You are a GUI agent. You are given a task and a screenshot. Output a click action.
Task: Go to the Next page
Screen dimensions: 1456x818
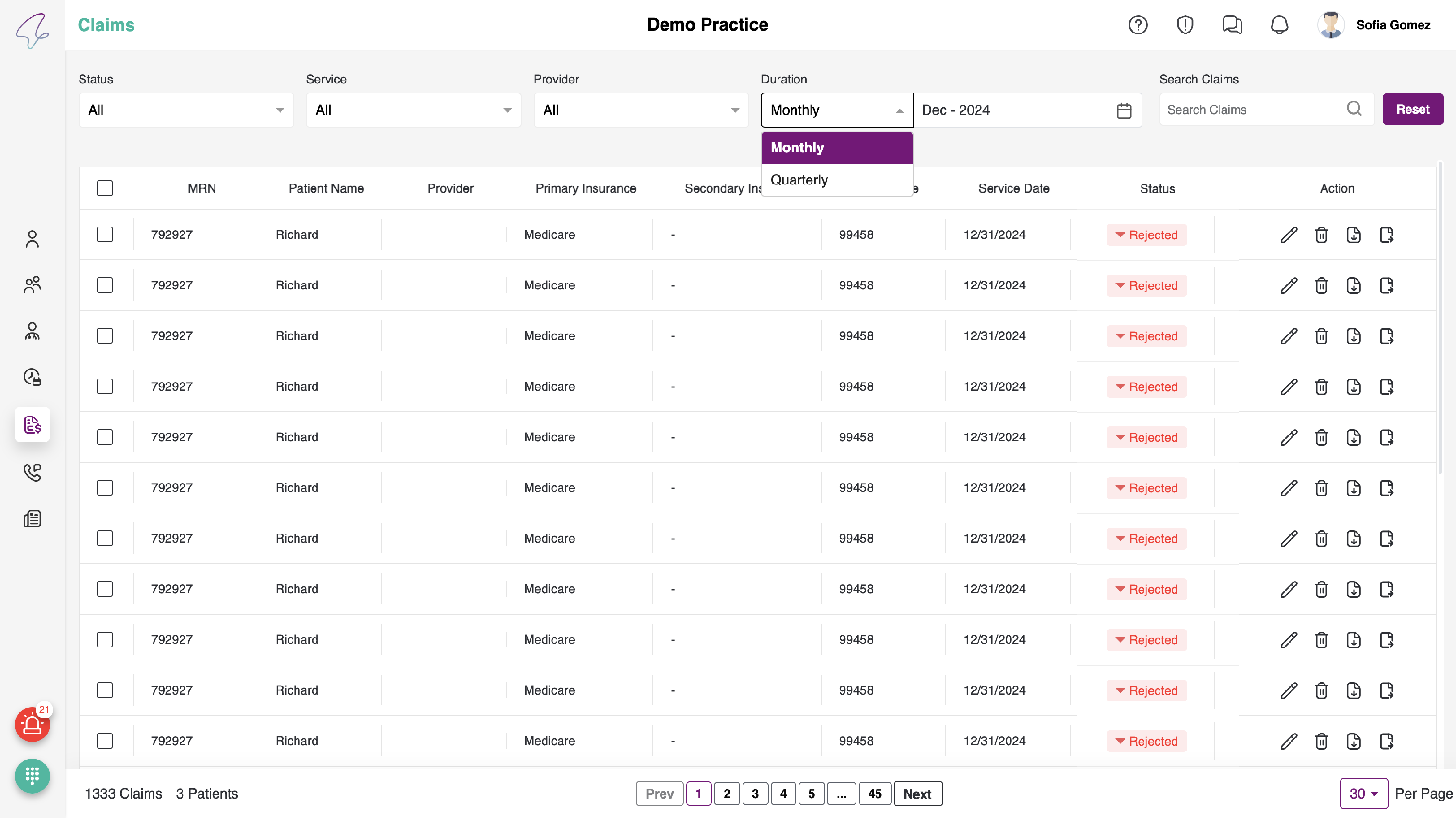(x=917, y=794)
